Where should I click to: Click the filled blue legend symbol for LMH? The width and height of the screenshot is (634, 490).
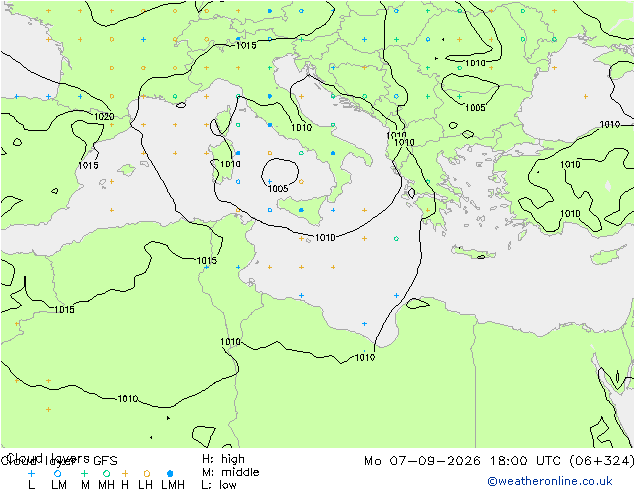tap(170, 473)
